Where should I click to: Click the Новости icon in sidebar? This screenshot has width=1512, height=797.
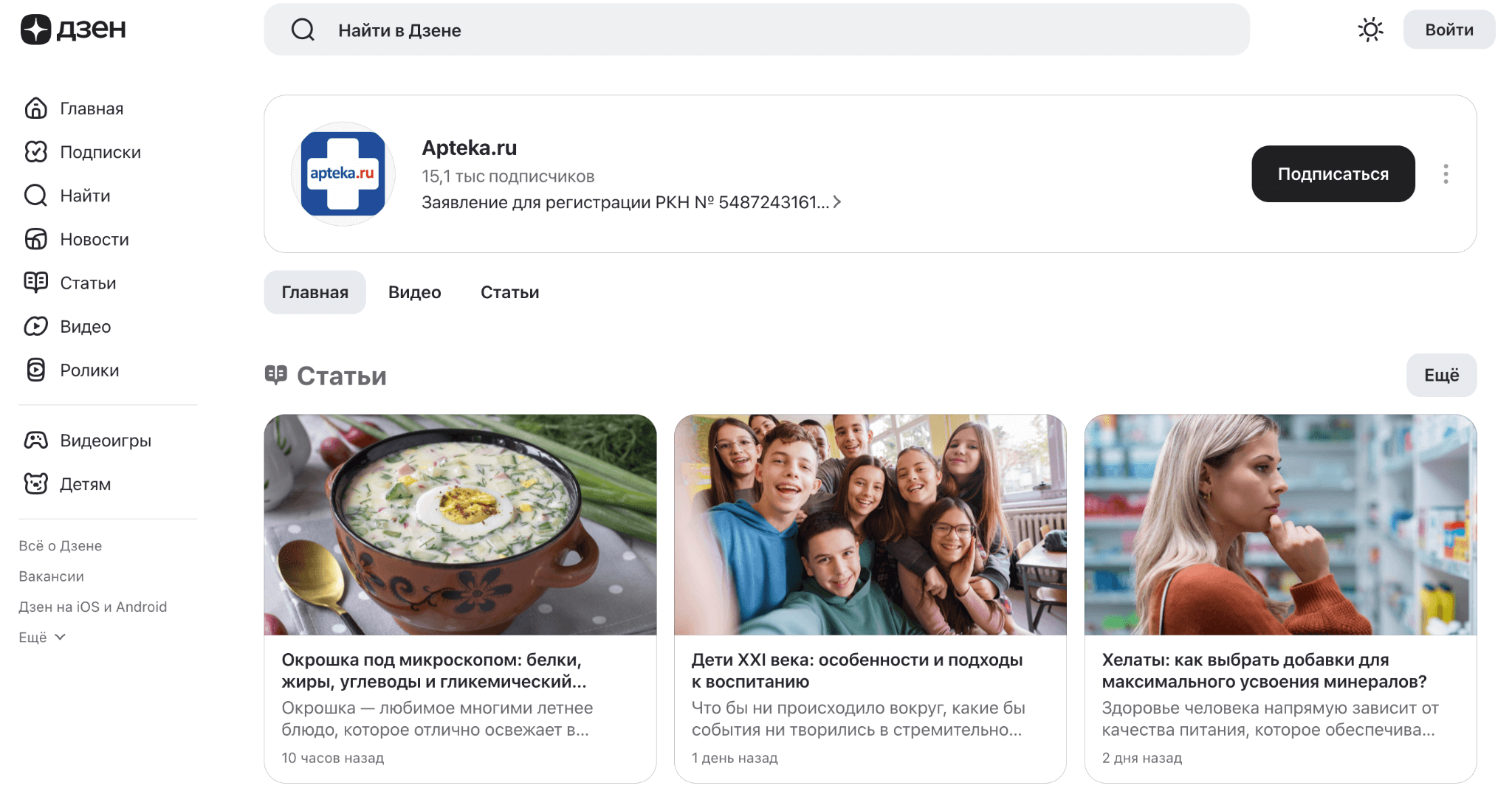pos(35,239)
